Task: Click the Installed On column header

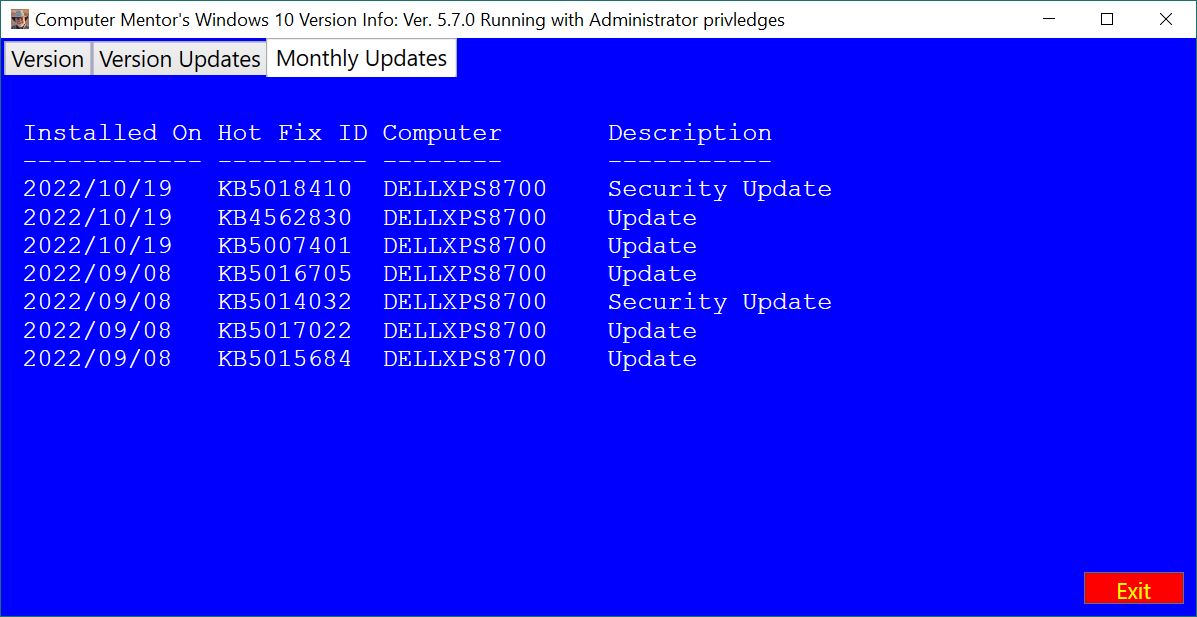Action: tap(112, 133)
